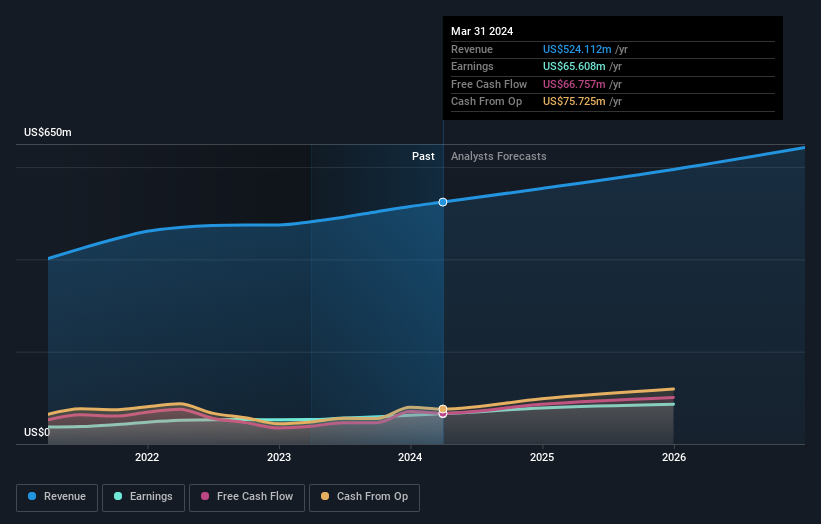This screenshot has height=524, width=821.
Task: Click the teal Earnings legend dot
Action: (x=118, y=496)
